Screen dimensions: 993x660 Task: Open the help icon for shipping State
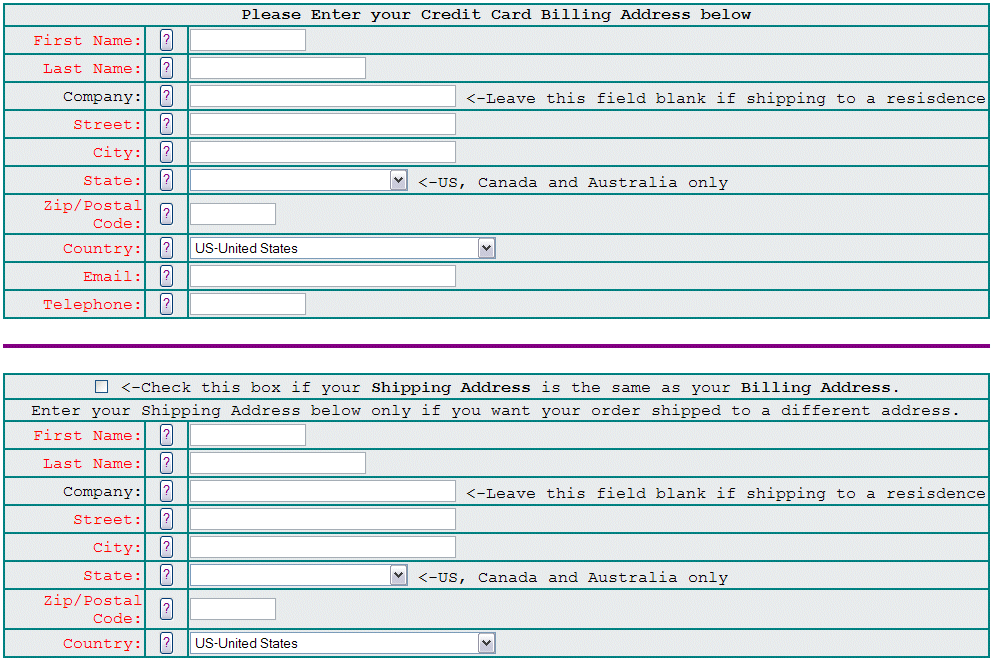pos(167,575)
